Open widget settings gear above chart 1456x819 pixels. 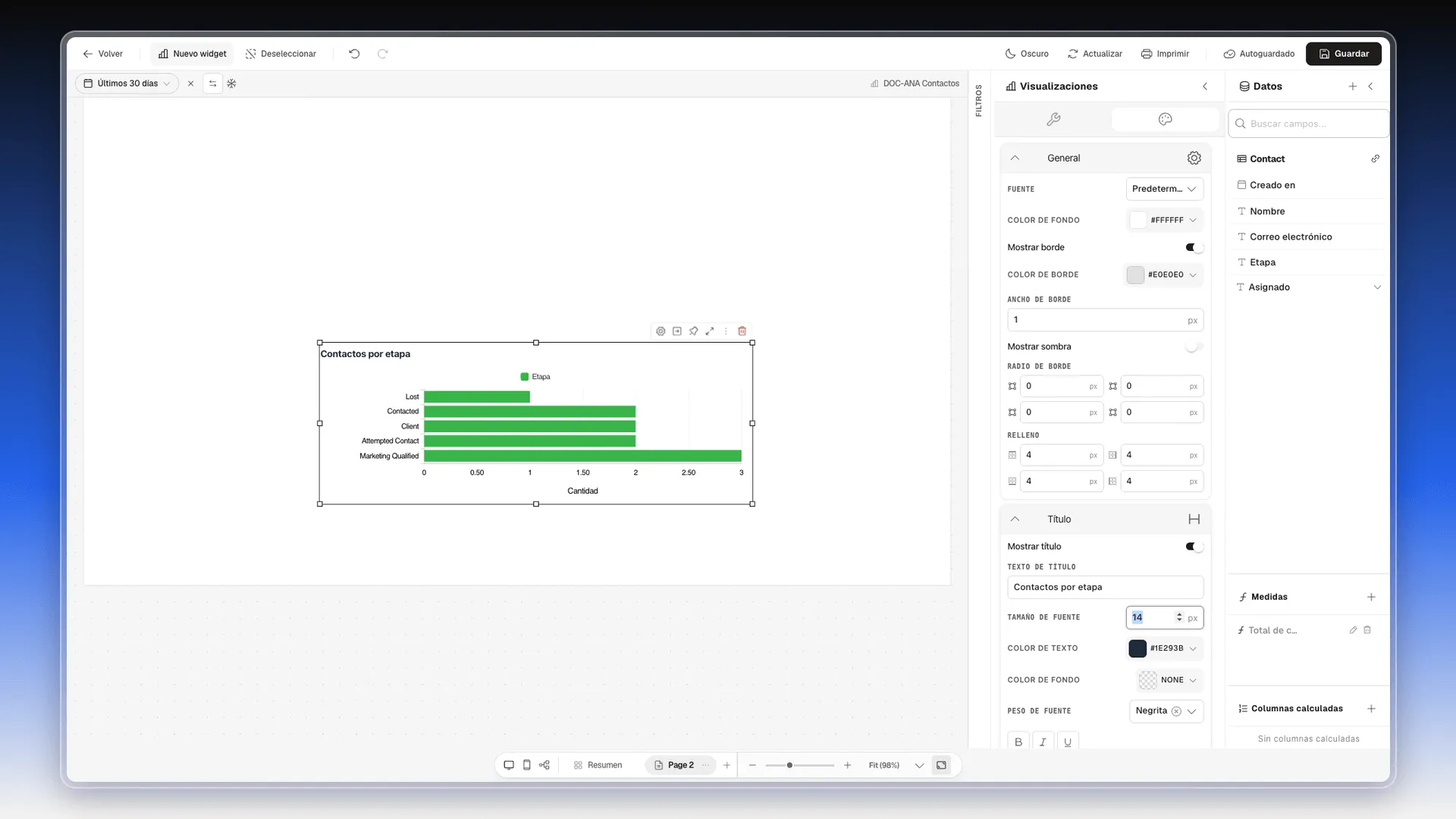pyautogui.click(x=661, y=331)
